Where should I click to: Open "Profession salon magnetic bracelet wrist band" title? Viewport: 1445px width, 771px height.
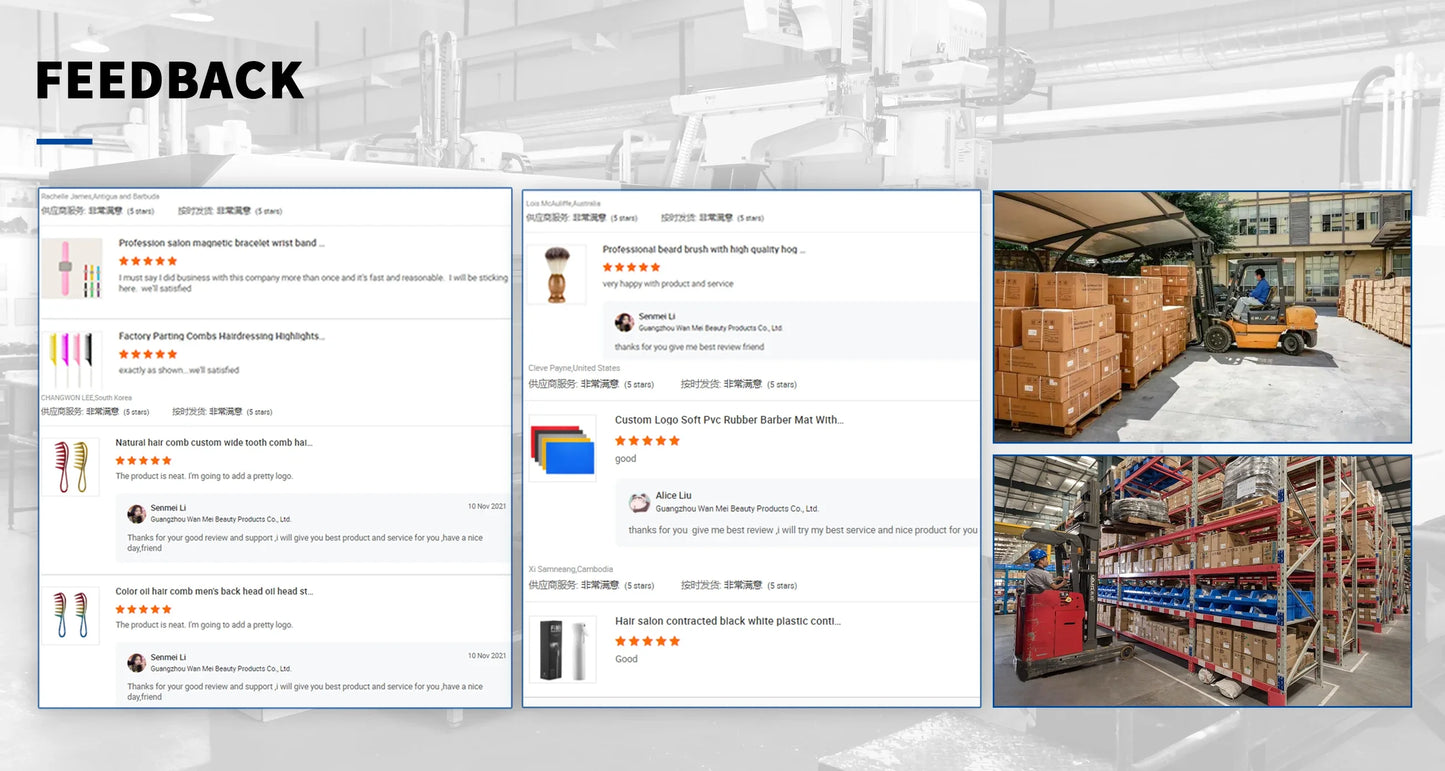[221, 243]
